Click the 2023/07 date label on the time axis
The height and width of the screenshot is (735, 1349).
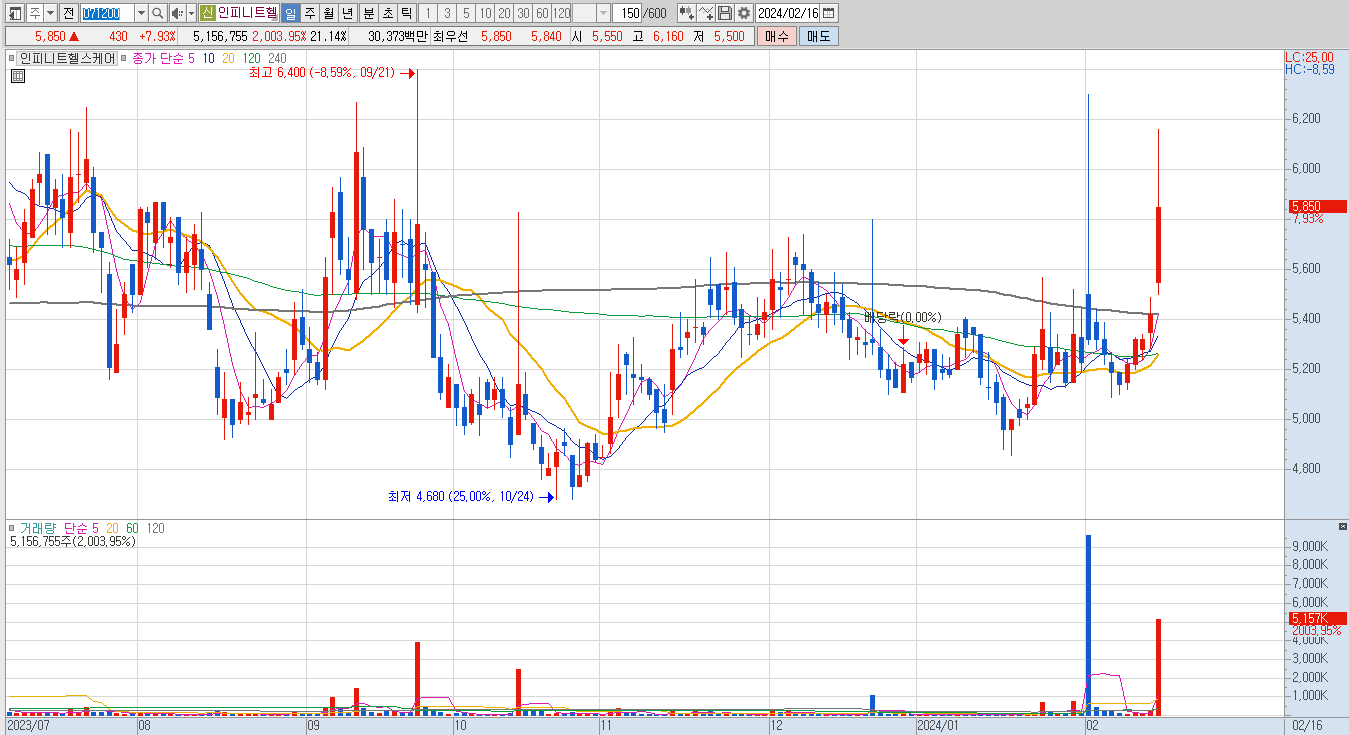(x=28, y=725)
